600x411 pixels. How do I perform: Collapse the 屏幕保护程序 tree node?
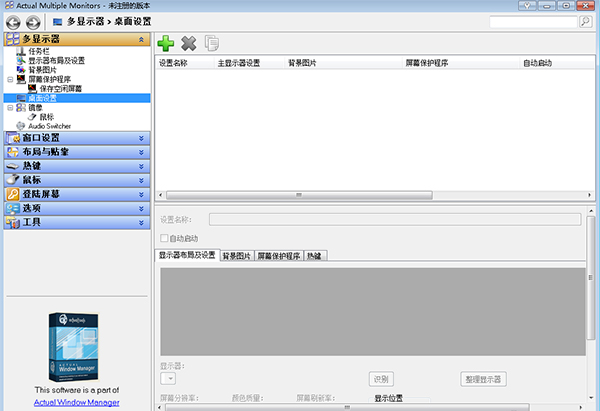tap(10, 79)
